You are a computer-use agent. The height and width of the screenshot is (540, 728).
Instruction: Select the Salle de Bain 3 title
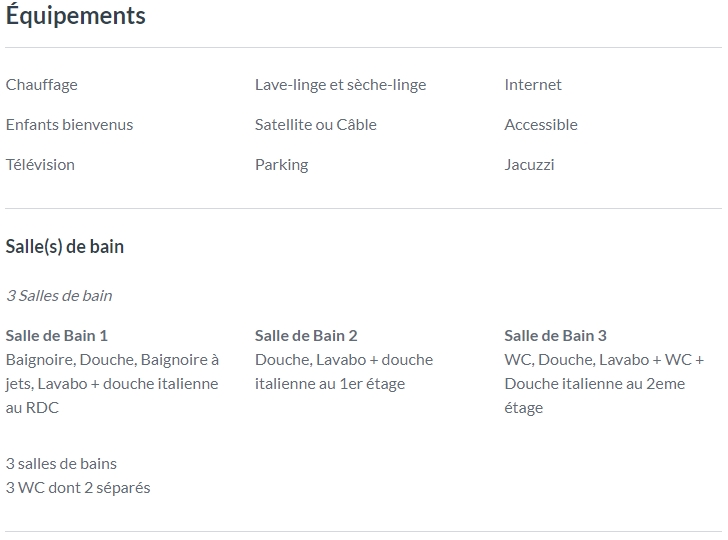click(x=555, y=336)
